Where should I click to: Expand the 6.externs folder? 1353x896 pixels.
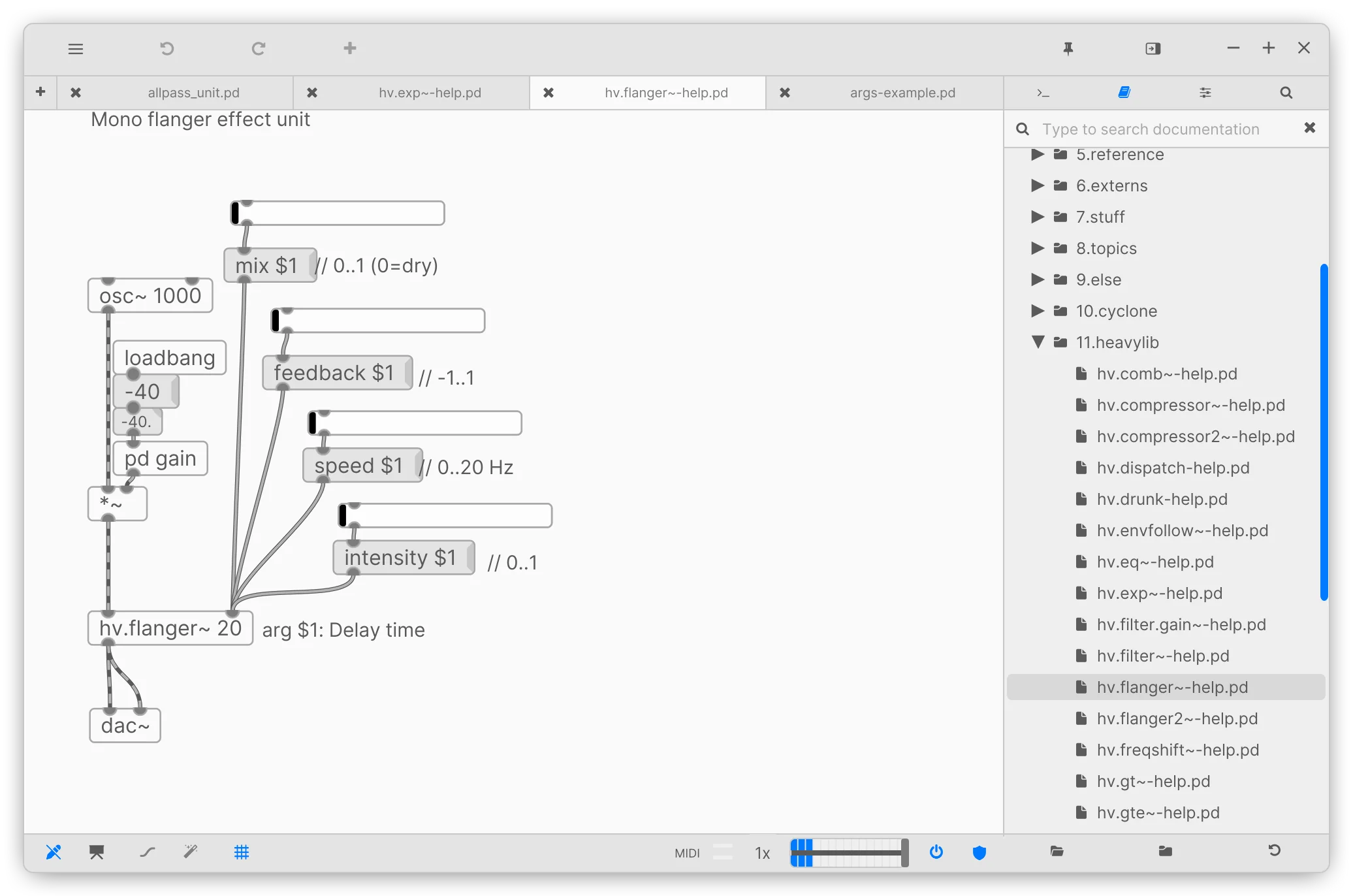pos(1037,185)
